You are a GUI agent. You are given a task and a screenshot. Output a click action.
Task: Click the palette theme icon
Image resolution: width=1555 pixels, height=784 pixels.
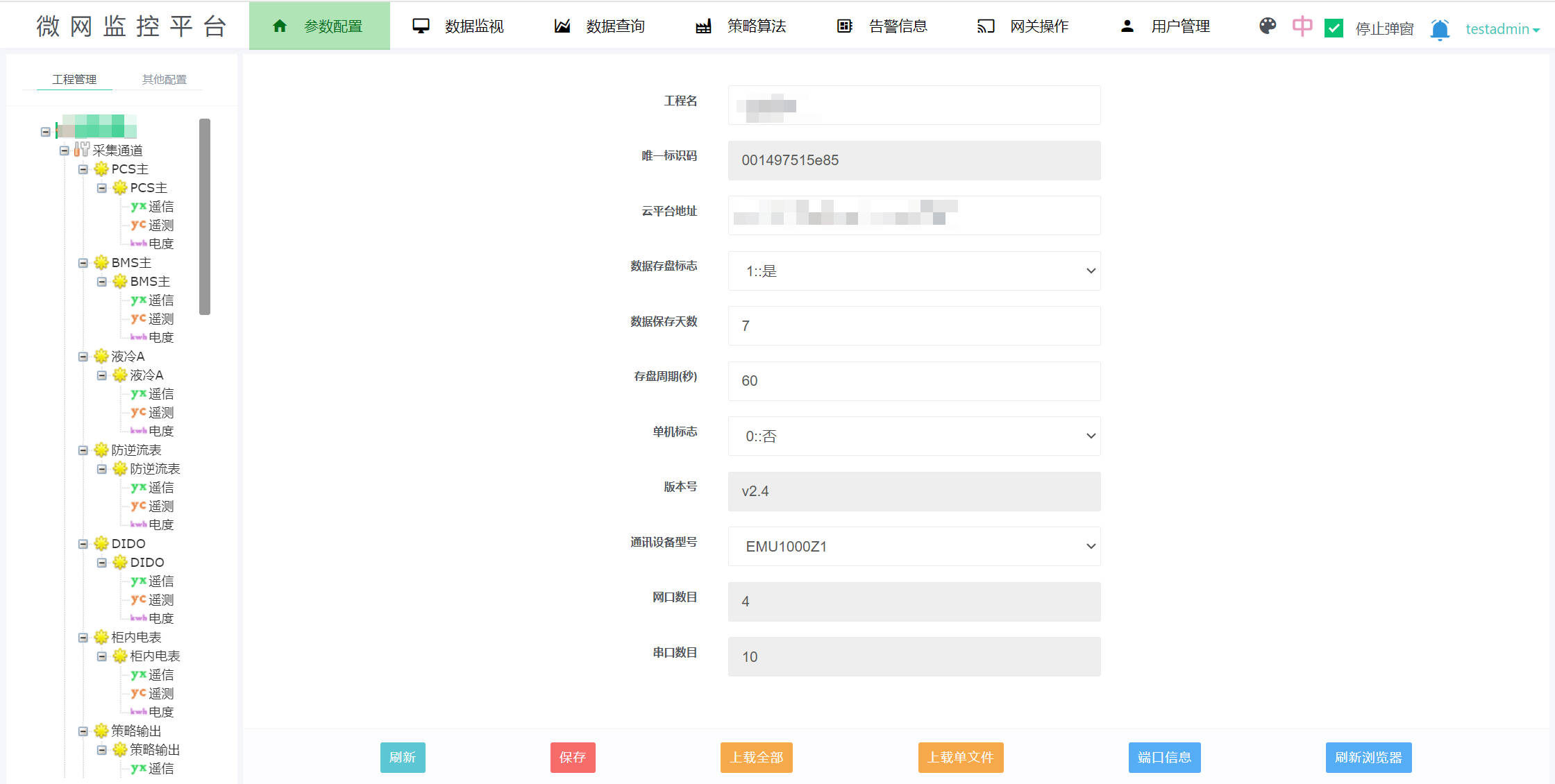[1268, 26]
